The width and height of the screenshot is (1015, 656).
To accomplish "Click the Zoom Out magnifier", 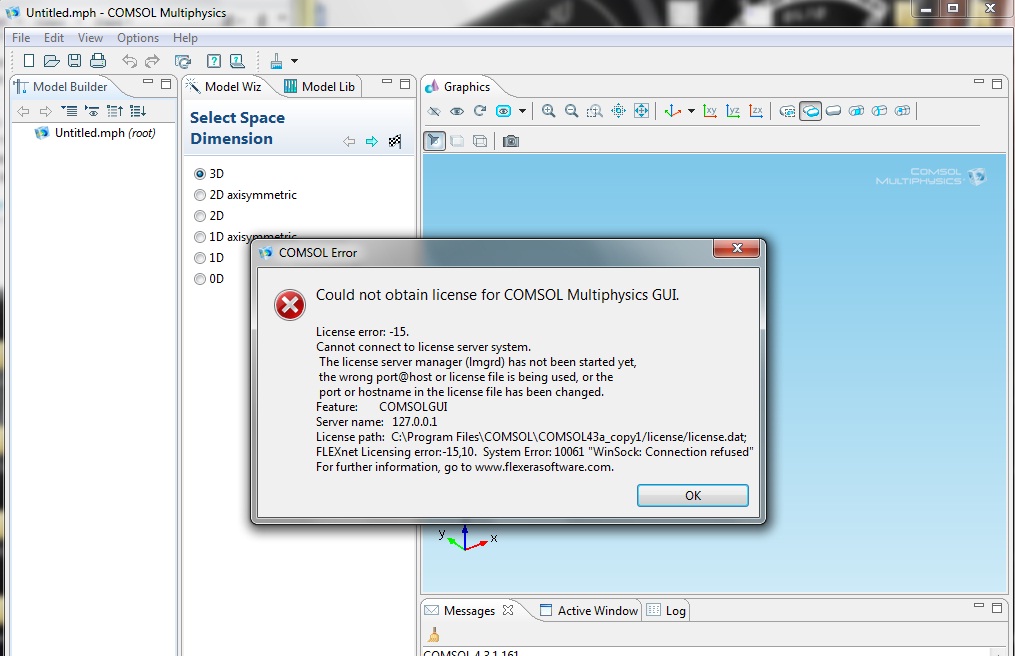I will (x=572, y=111).
